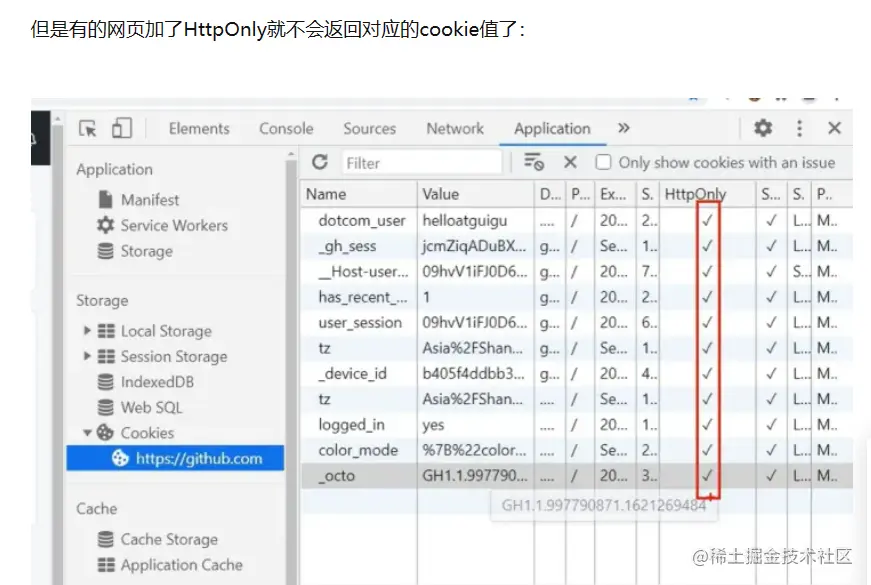Switch to the Console tab

[x=286, y=128]
